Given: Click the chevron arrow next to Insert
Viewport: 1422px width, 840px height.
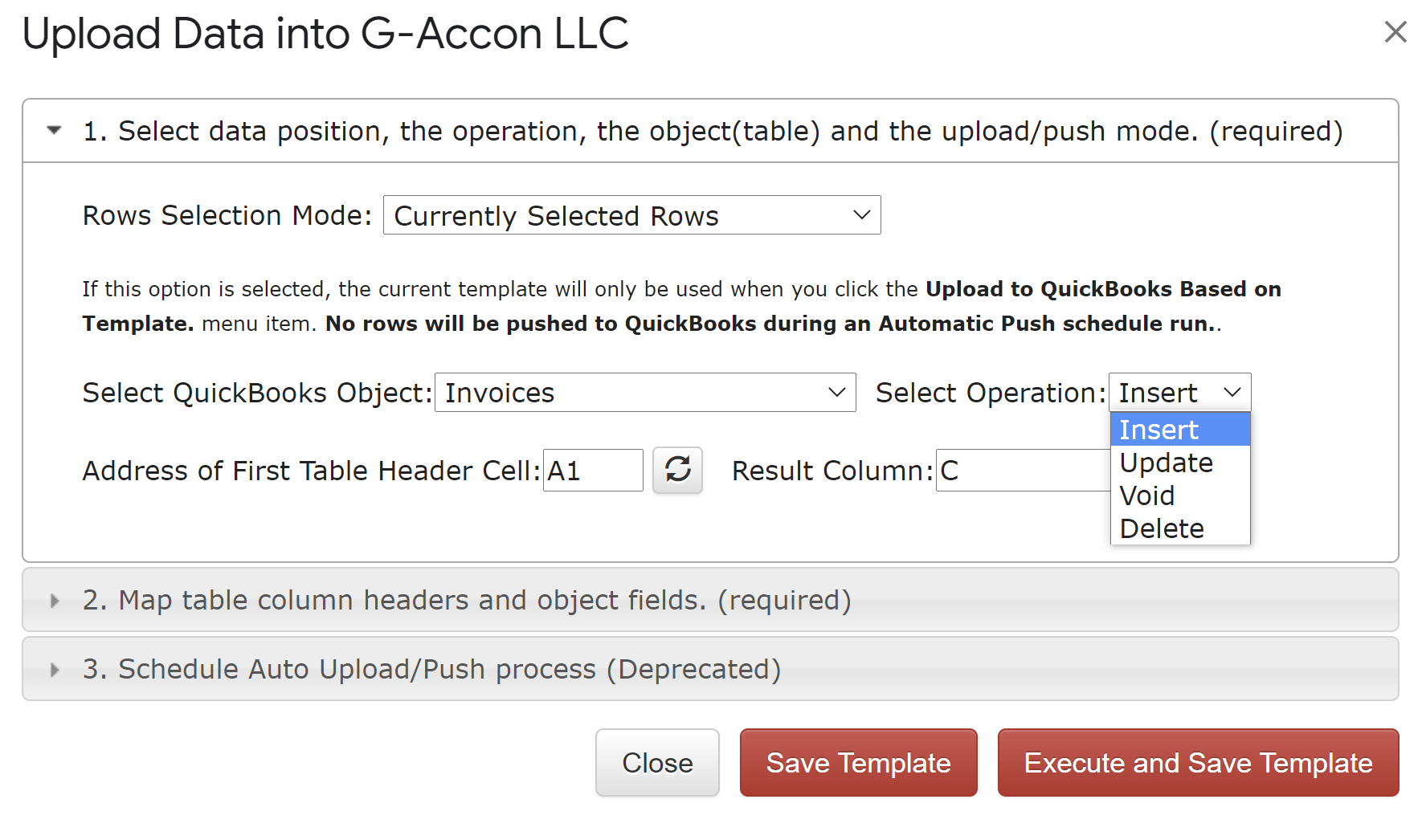Looking at the screenshot, I should [x=1232, y=393].
